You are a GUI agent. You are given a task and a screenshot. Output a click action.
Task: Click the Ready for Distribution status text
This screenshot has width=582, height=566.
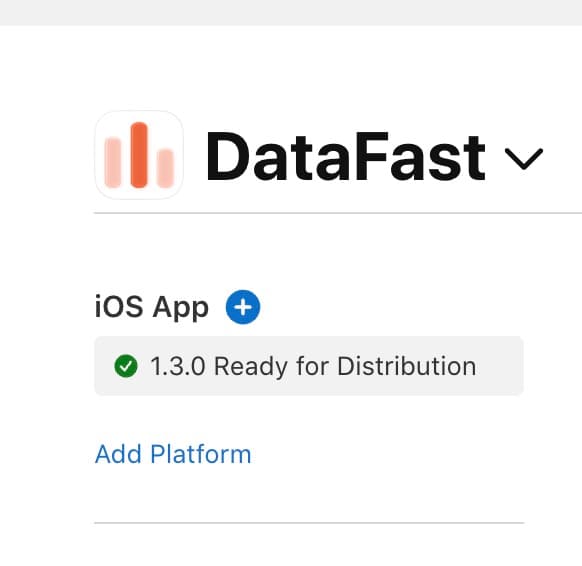(345, 367)
